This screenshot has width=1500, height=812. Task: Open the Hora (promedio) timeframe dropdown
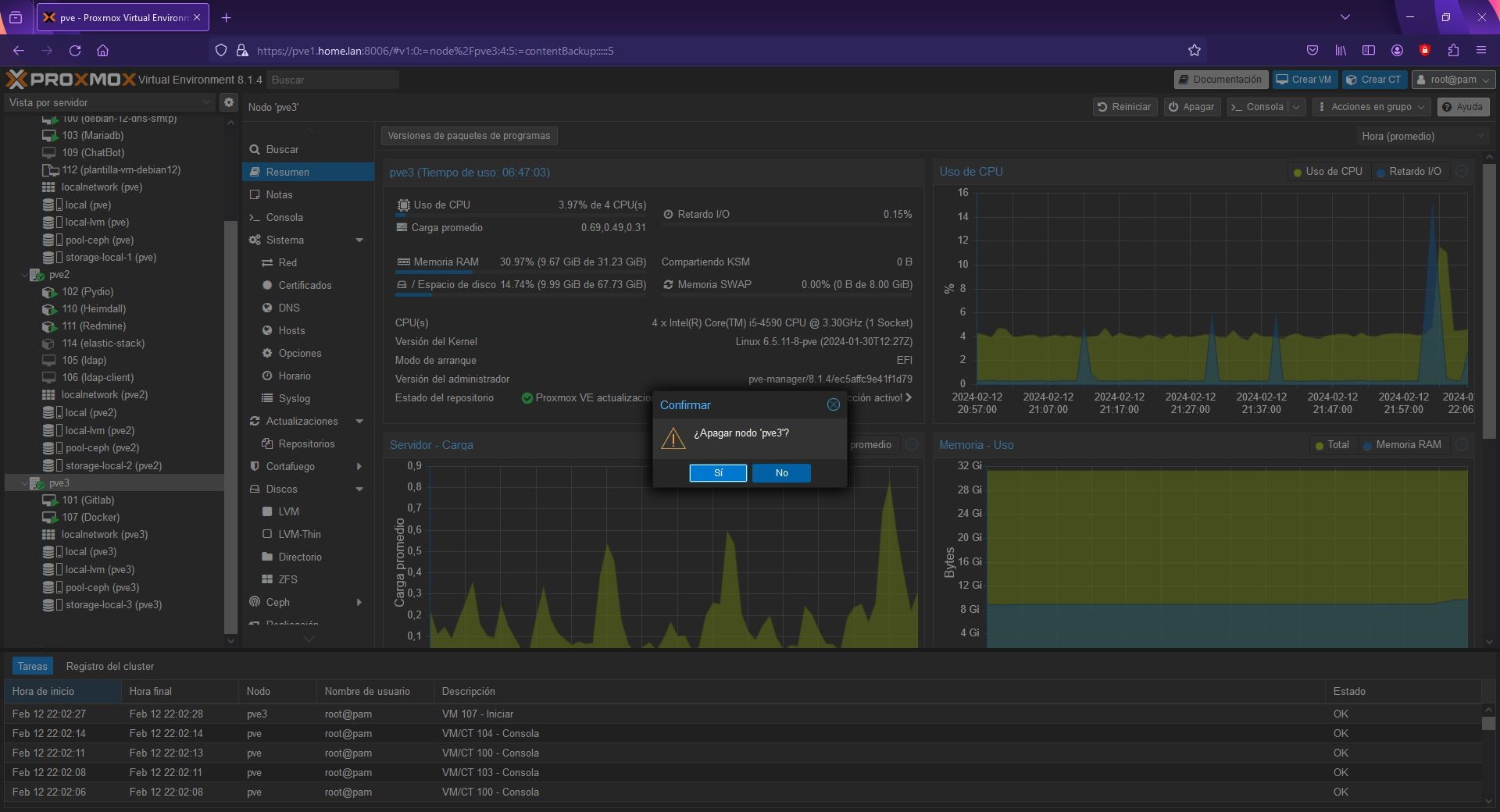coord(1422,136)
